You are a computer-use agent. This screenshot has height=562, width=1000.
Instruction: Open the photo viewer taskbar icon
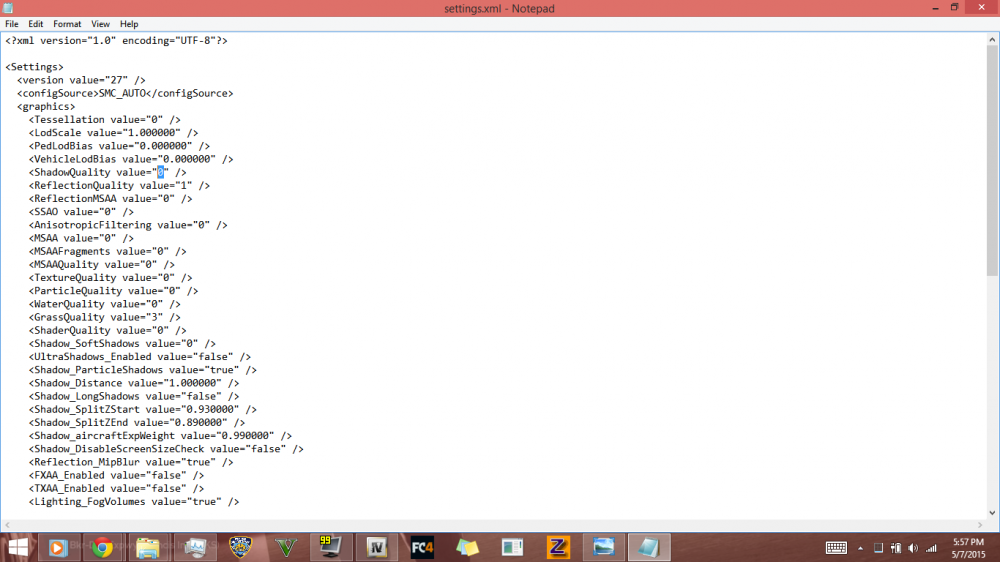point(603,547)
